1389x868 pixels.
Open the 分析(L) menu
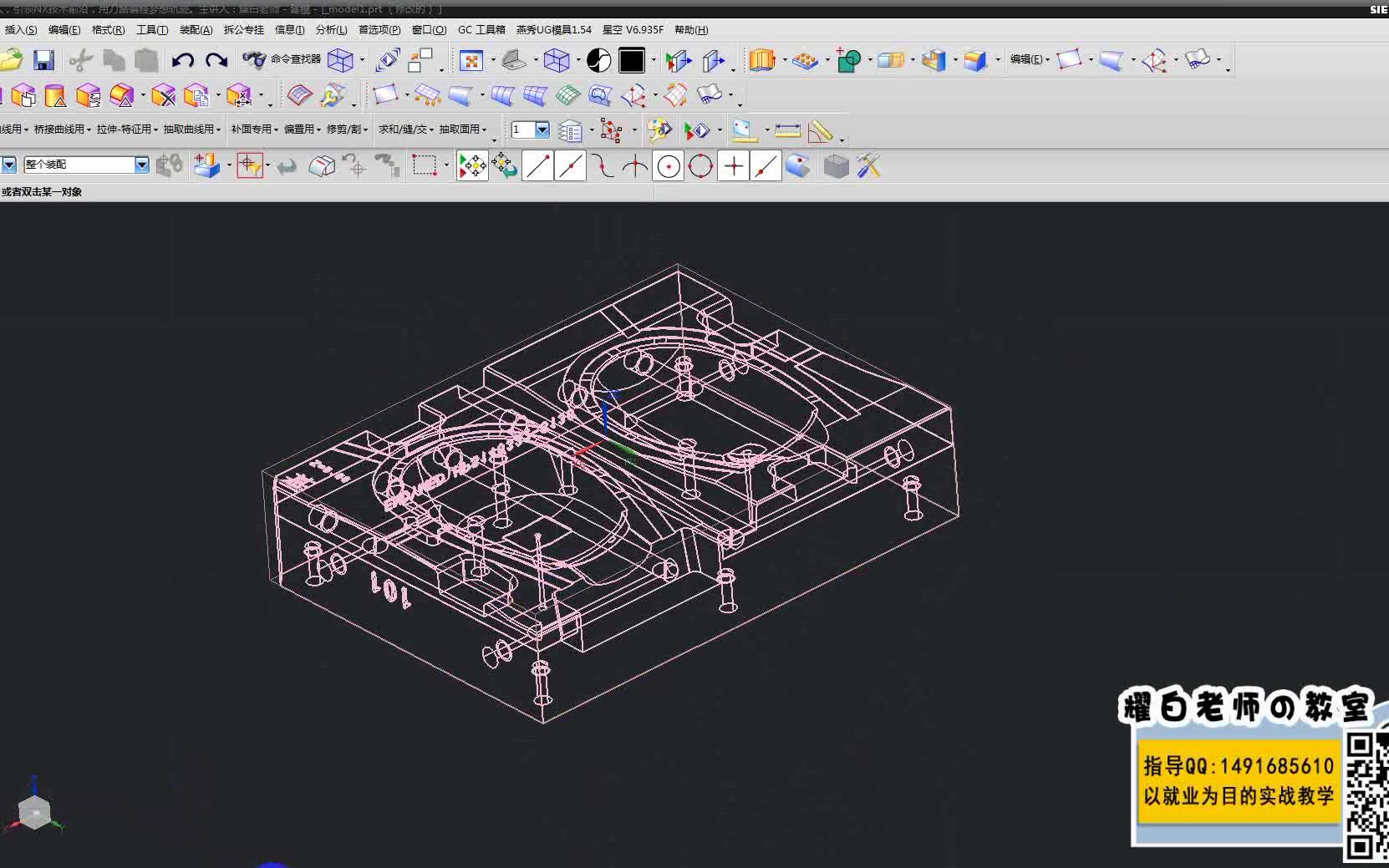pos(332,30)
